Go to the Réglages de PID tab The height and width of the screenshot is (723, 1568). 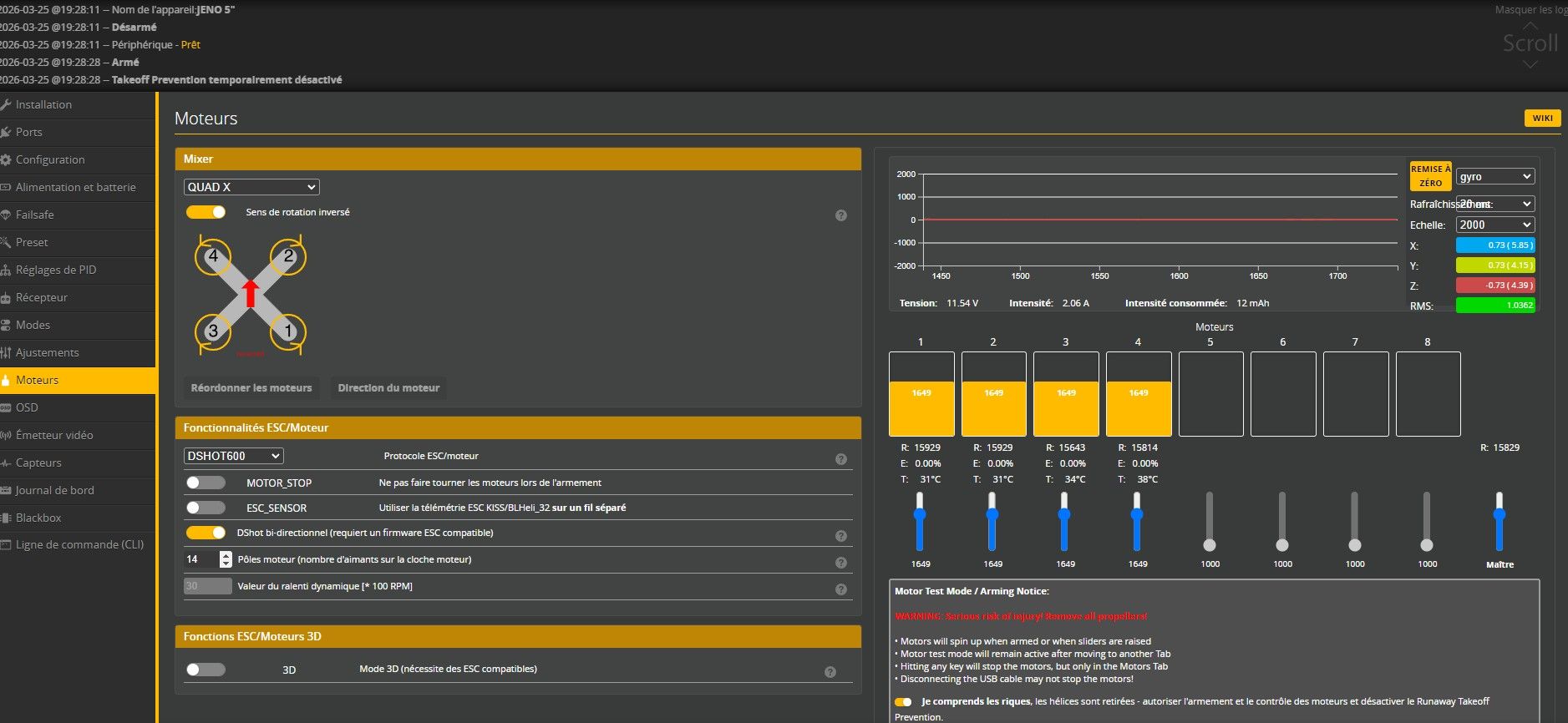click(56, 270)
